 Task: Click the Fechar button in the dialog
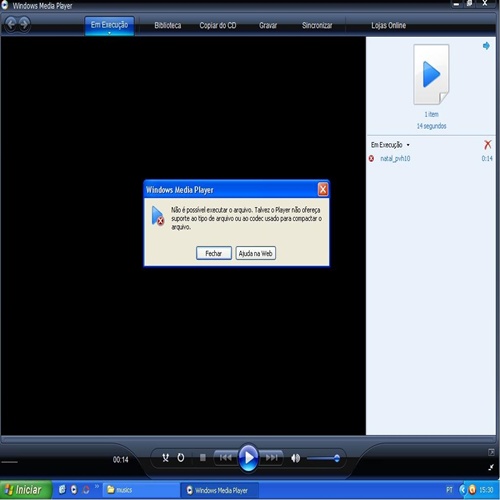(x=214, y=253)
